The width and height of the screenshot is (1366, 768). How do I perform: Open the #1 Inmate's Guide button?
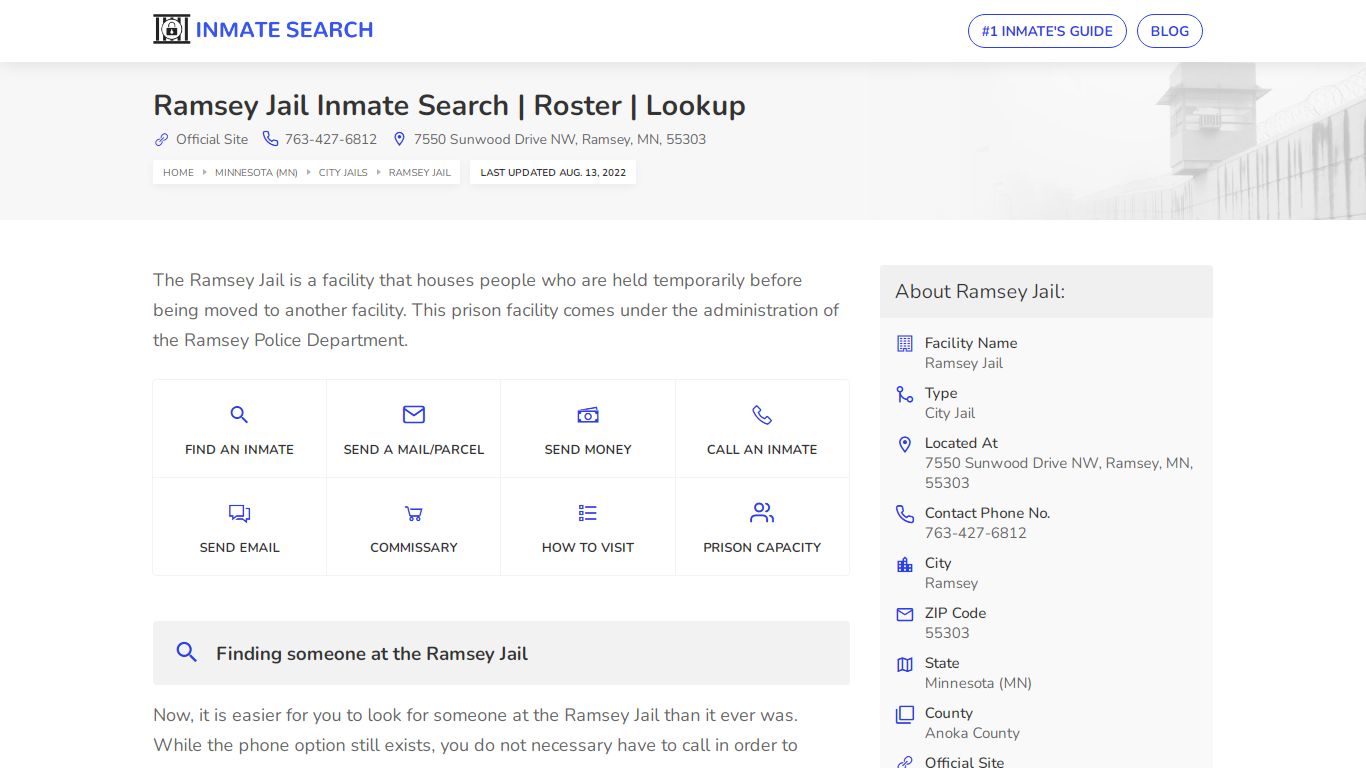[1047, 31]
